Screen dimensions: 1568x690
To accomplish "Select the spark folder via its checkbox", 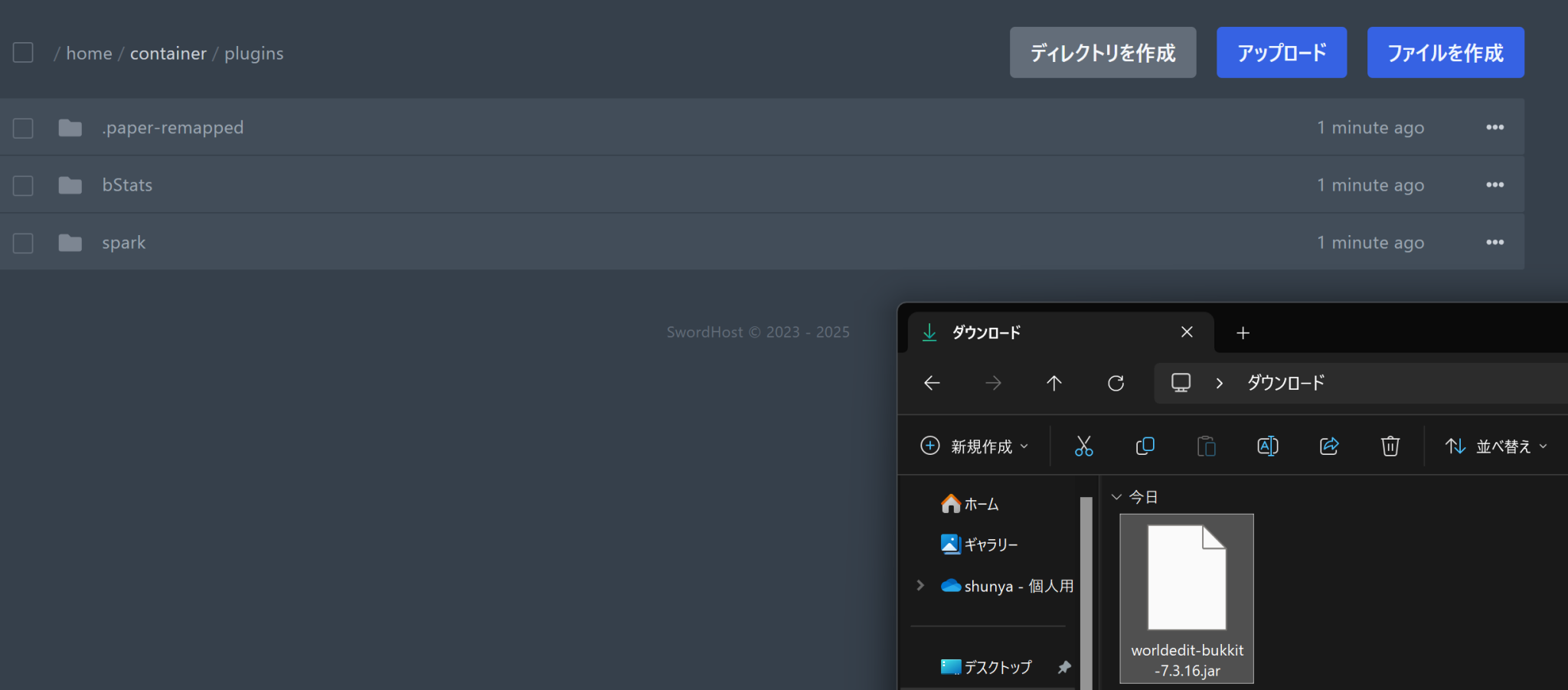I will click(23, 242).
